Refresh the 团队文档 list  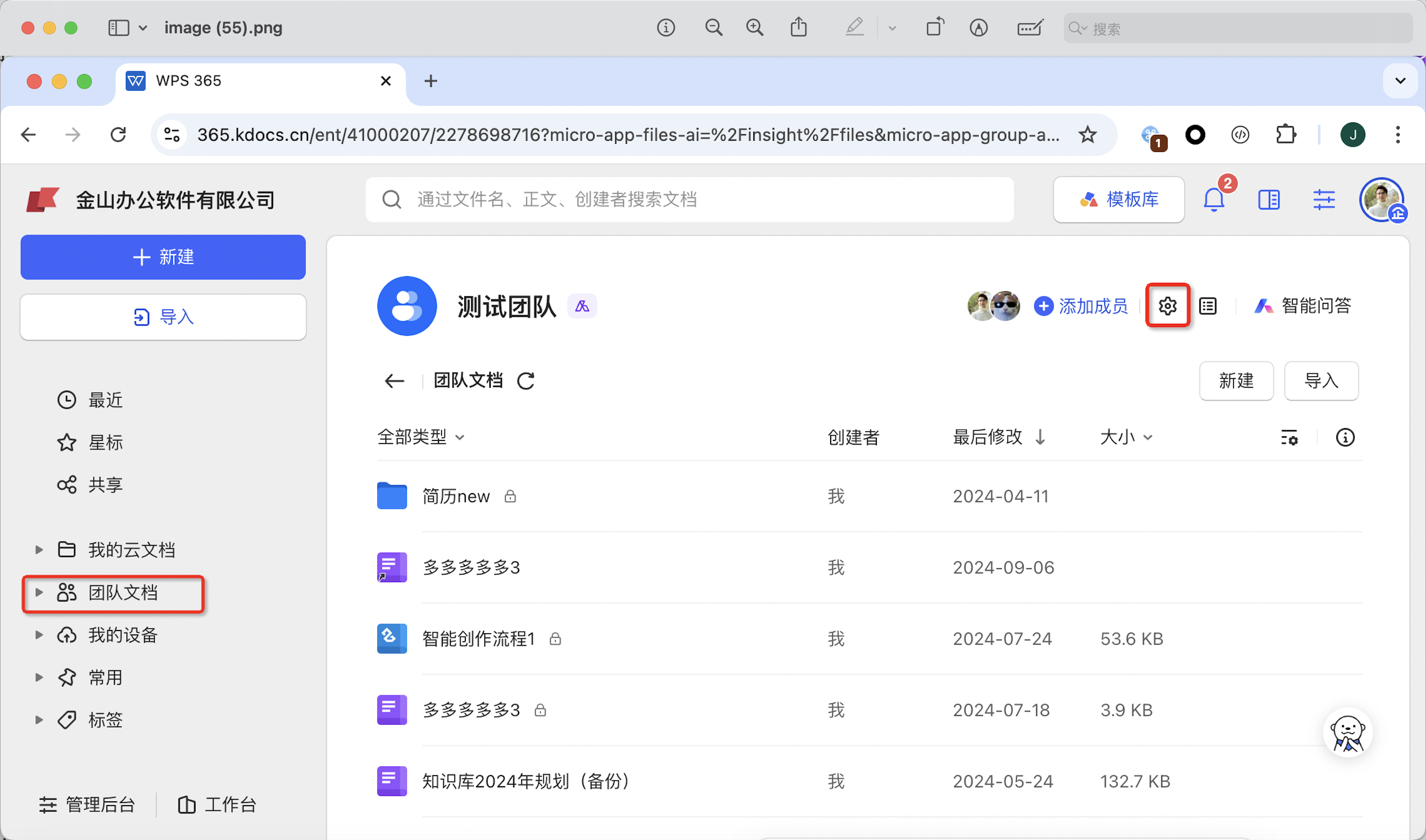(526, 380)
